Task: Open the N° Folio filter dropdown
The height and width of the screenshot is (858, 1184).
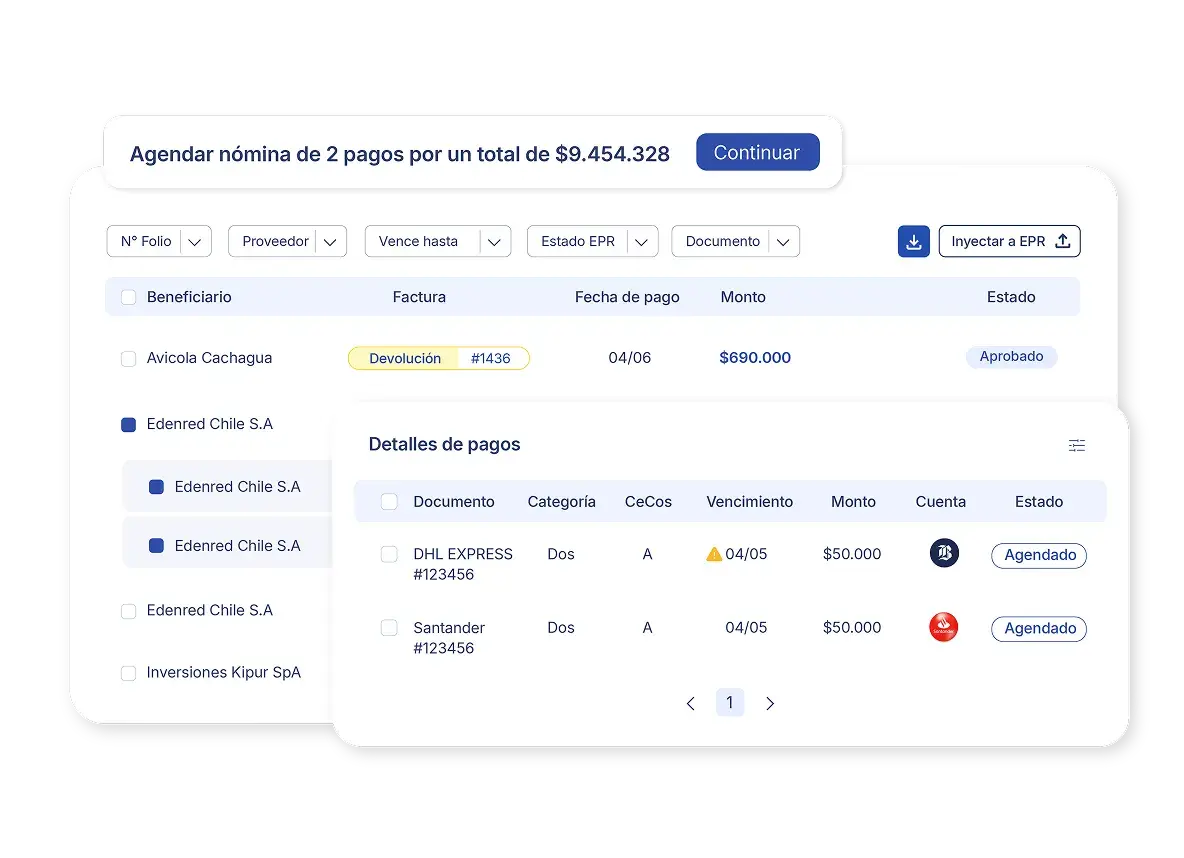Action: 159,242
